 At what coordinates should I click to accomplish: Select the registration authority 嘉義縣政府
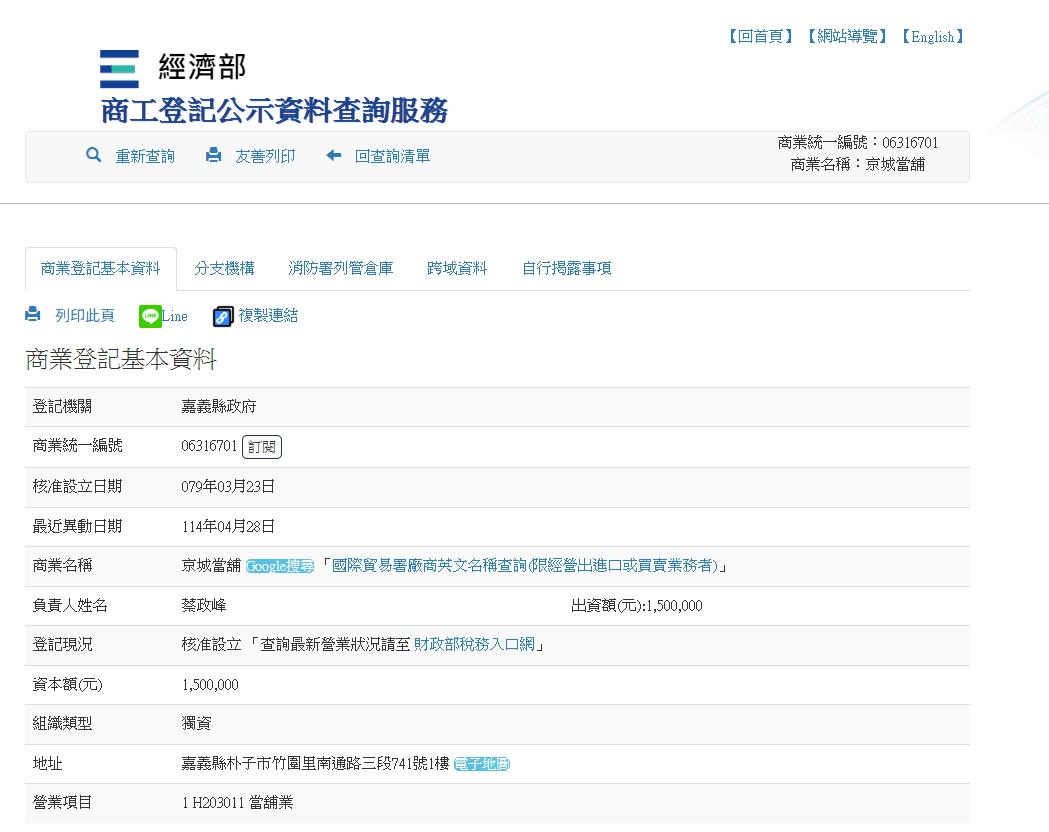(219, 407)
